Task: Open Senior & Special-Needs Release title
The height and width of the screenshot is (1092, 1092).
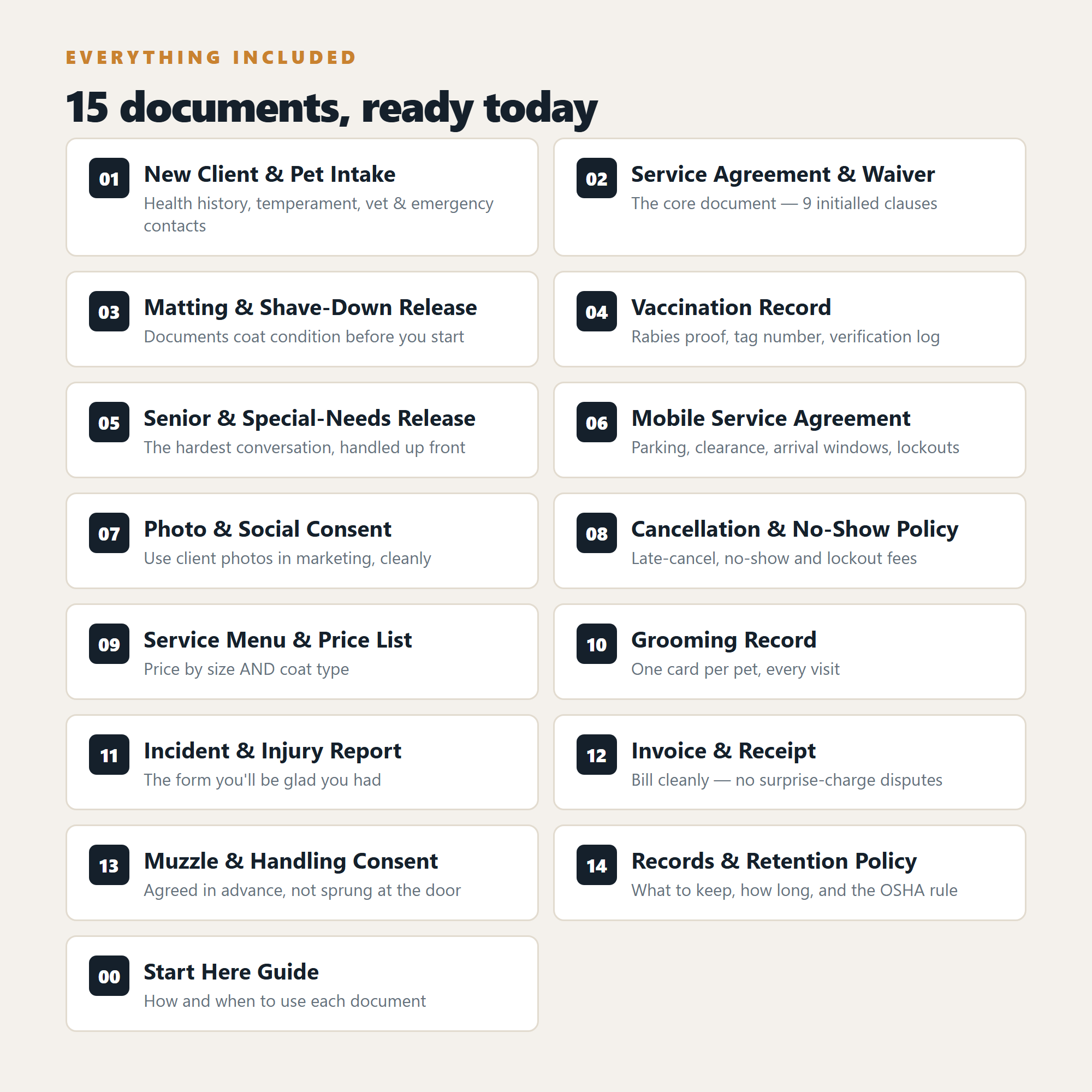Action: (x=310, y=418)
